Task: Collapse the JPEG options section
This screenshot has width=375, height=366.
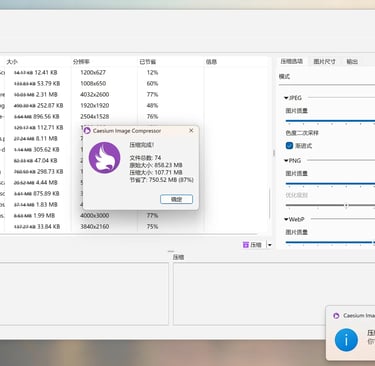Action: point(286,98)
